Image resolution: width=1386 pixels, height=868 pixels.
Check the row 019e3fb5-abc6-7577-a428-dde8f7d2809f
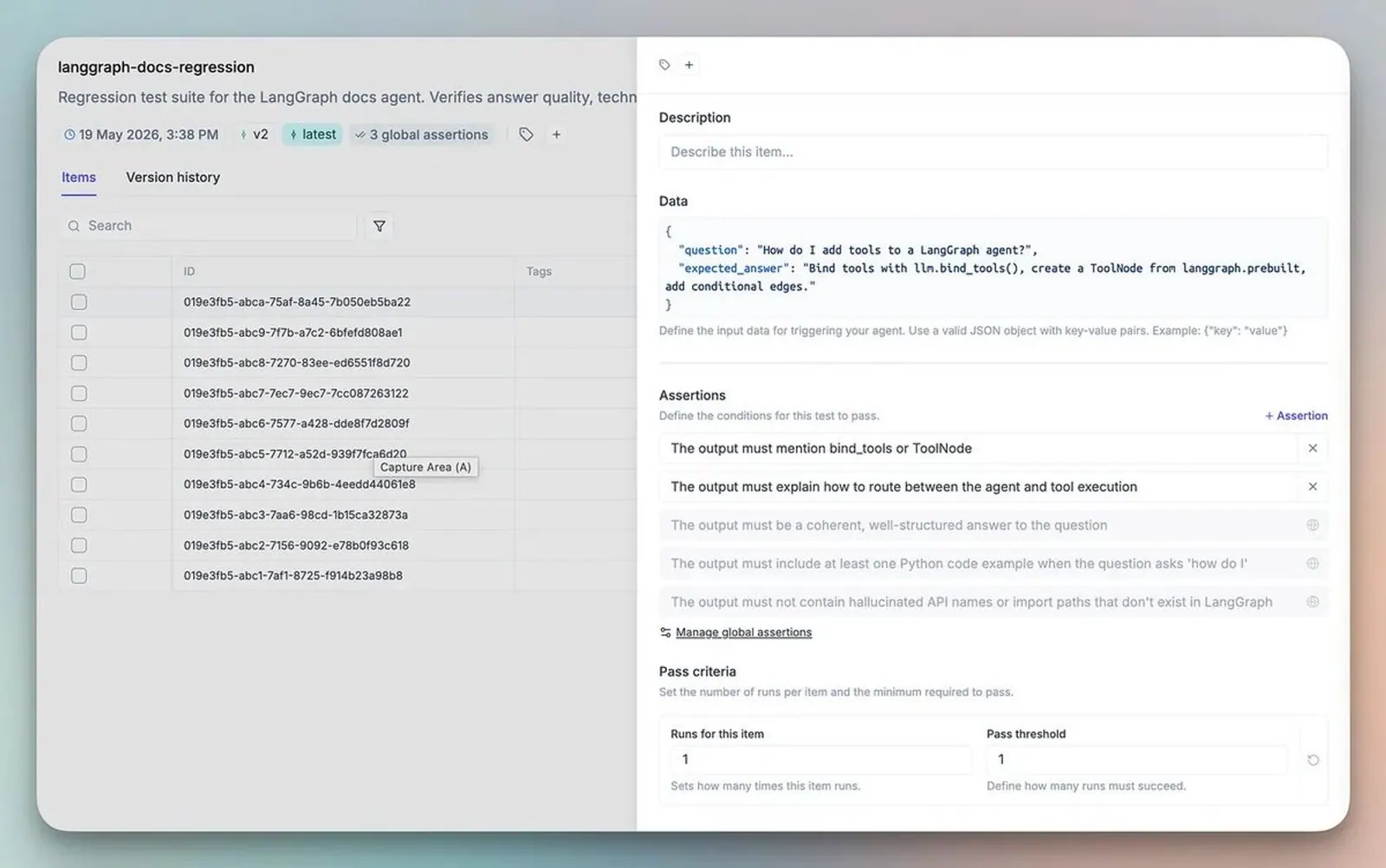tap(79, 424)
